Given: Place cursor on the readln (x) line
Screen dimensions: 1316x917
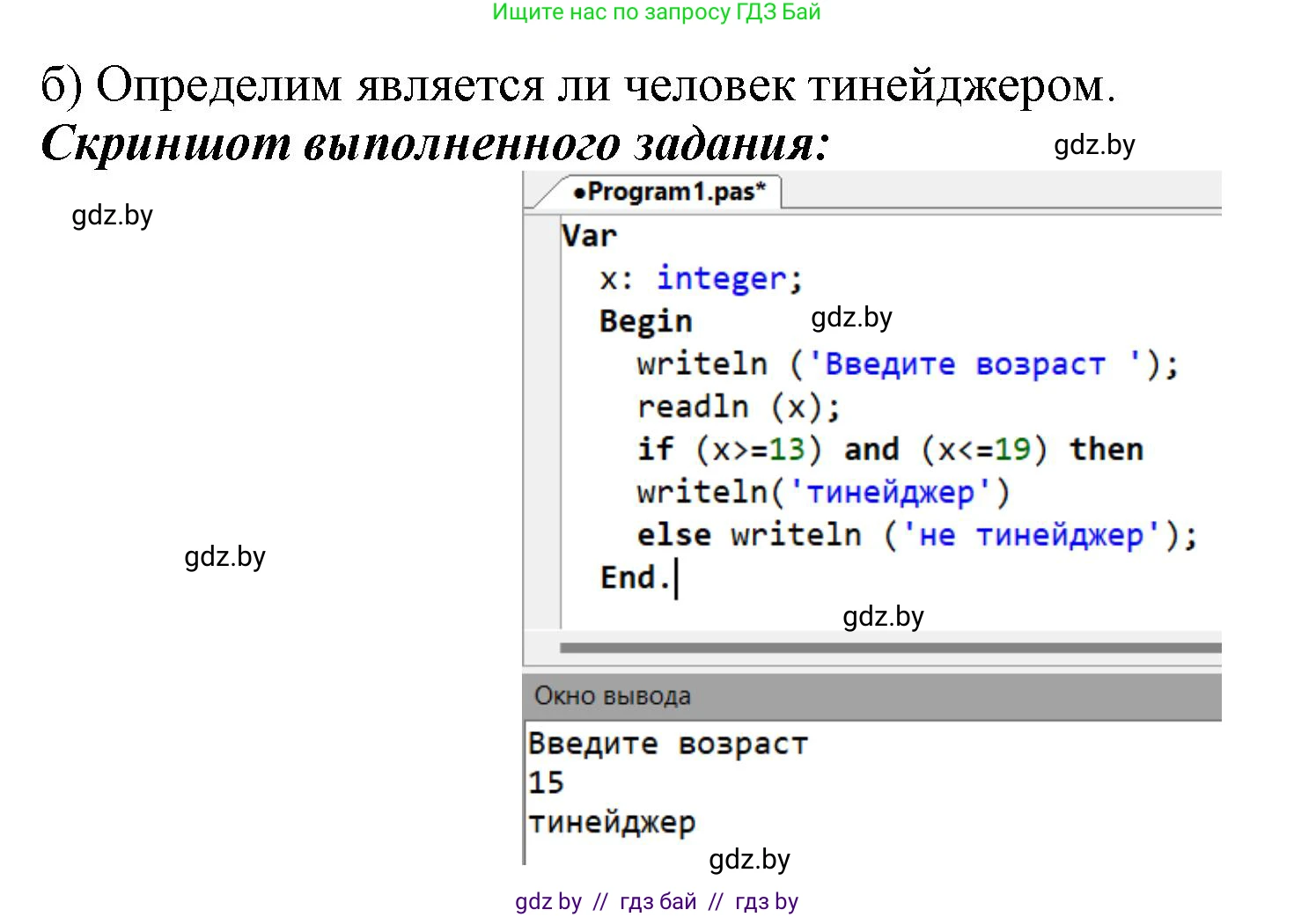Looking at the screenshot, I should [x=738, y=407].
